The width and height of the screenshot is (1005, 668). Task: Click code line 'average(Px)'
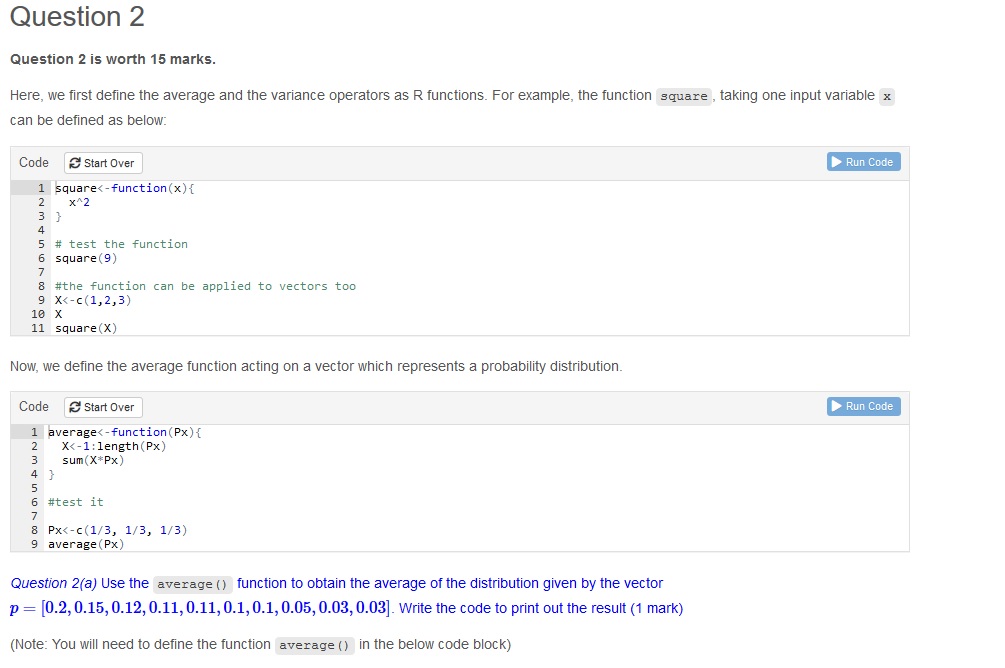click(86, 544)
